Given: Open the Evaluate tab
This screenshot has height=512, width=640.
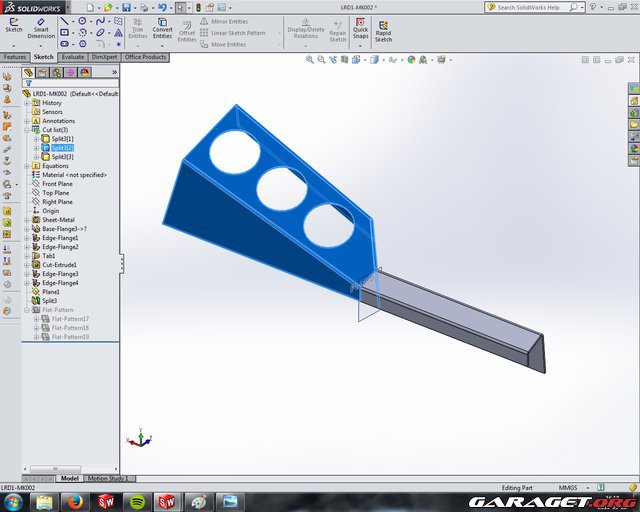Looking at the screenshot, I should coord(73,57).
